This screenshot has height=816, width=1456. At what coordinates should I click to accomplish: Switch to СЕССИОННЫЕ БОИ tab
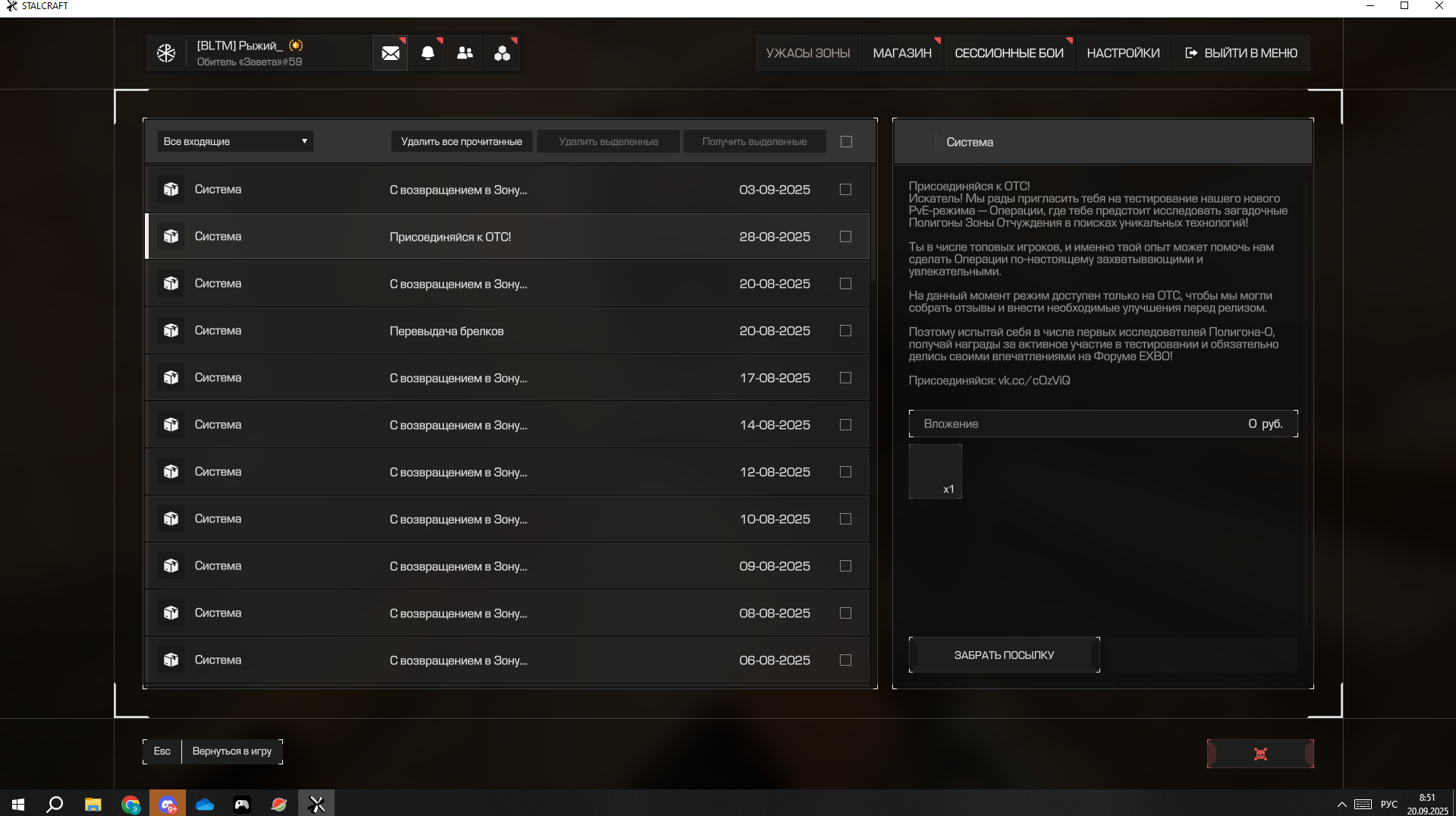click(x=1008, y=53)
